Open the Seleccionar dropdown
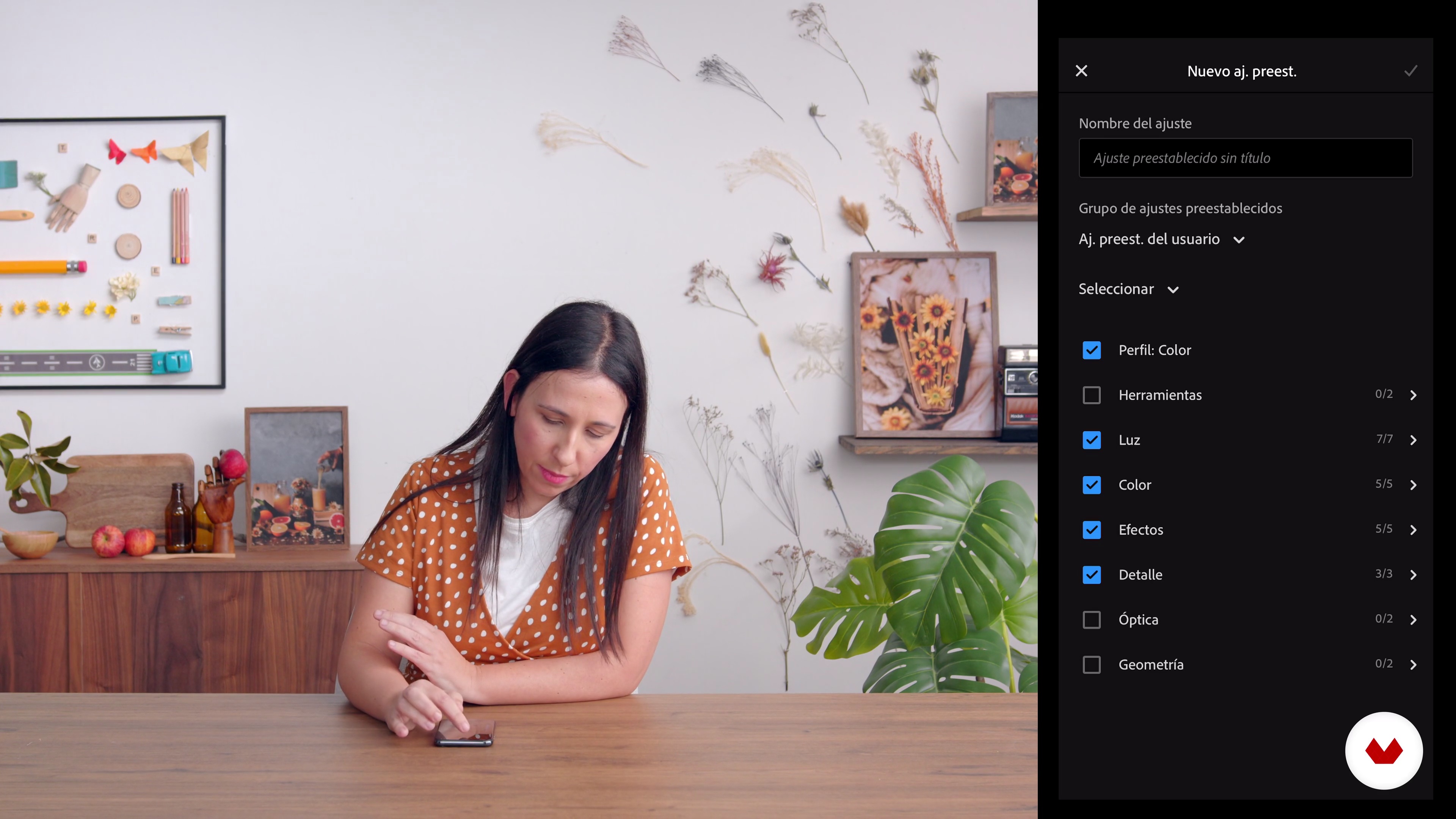Screen dimensions: 1456x819 [x=1129, y=289]
